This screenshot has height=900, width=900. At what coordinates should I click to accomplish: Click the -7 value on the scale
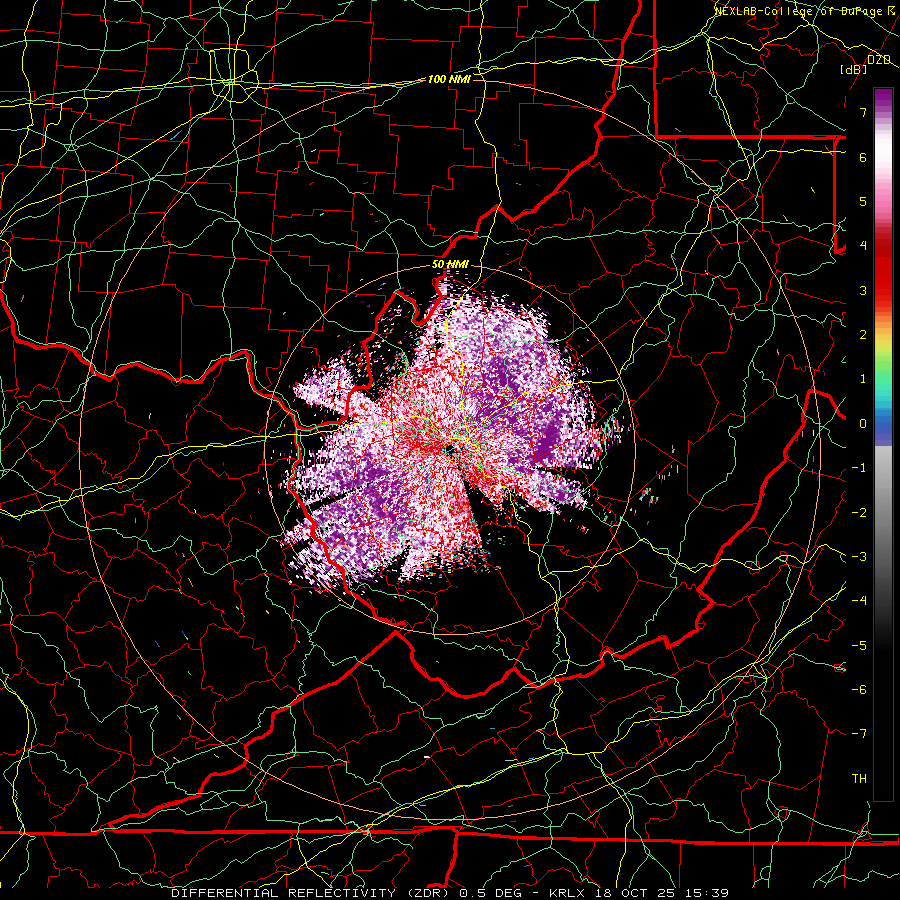(x=859, y=734)
